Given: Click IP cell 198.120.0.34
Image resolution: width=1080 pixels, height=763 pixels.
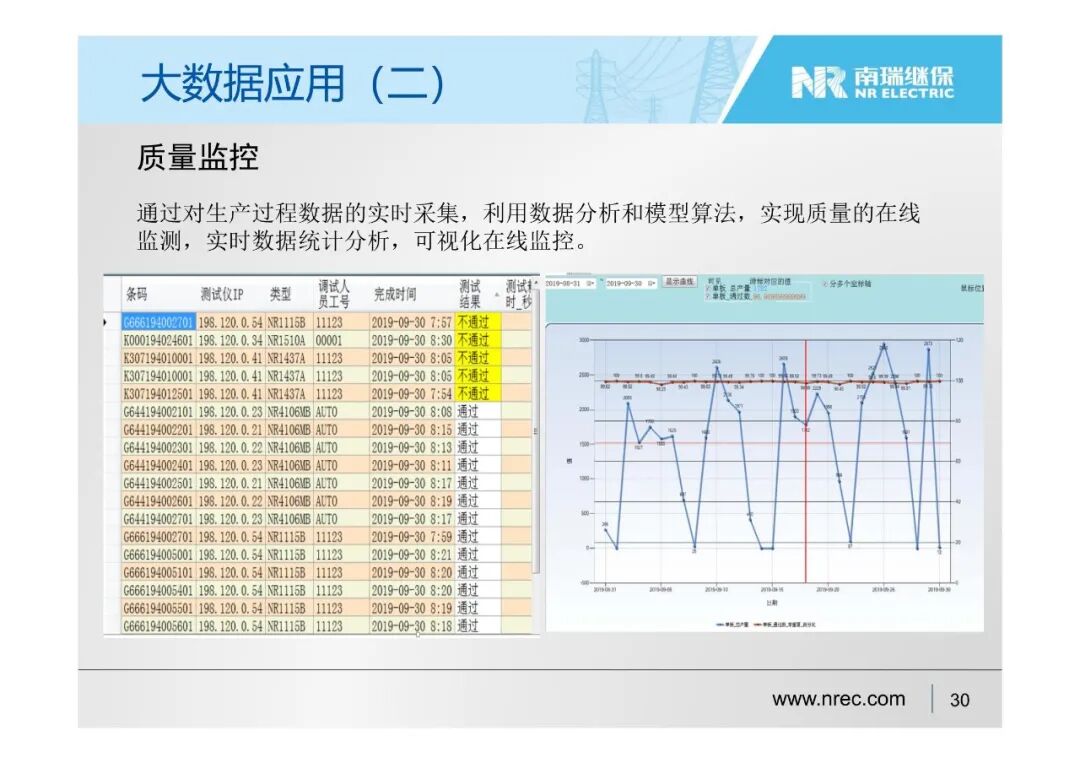Looking at the screenshot, I should point(230,340).
